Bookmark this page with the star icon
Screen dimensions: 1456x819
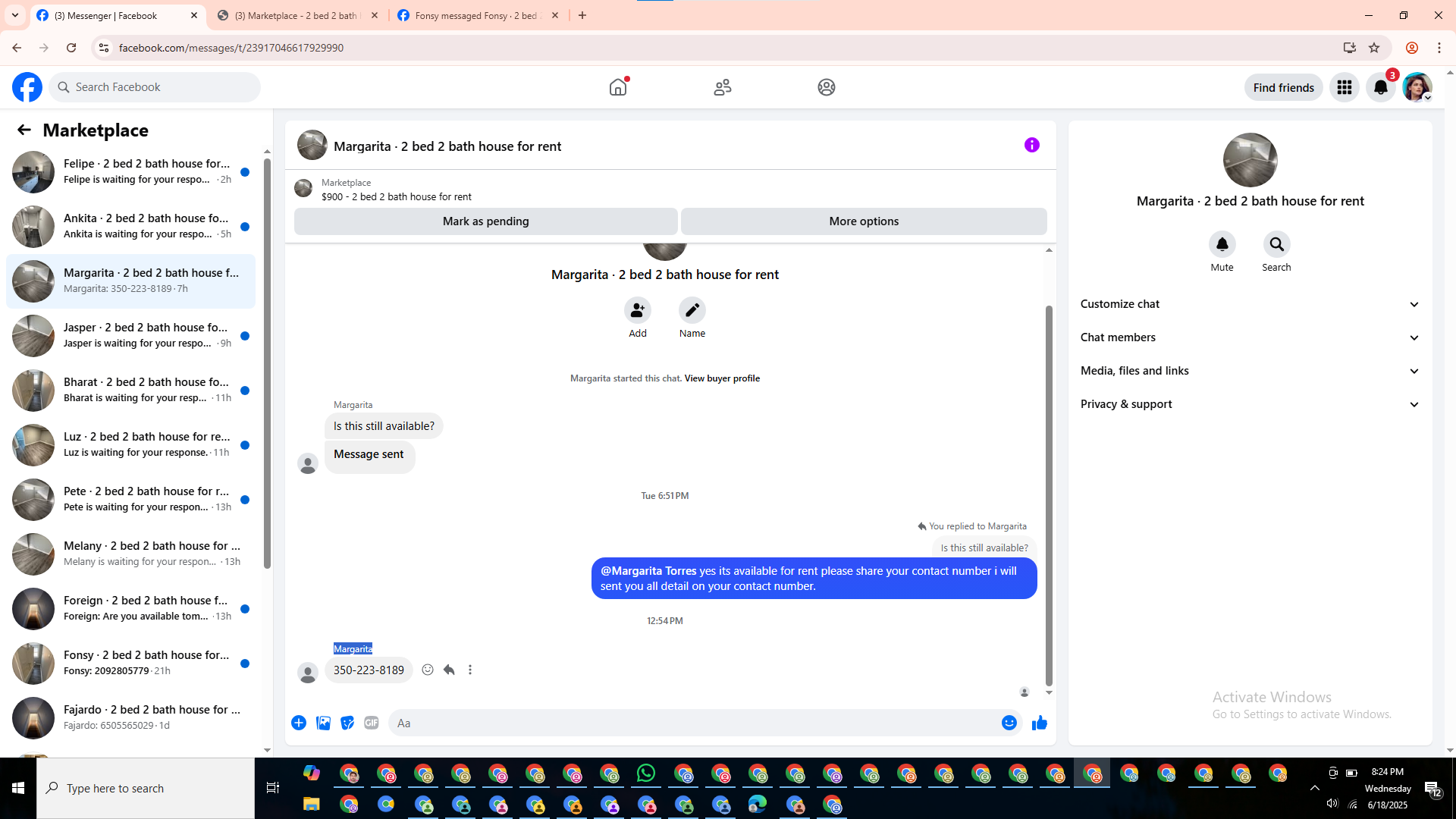pos(1374,48)
